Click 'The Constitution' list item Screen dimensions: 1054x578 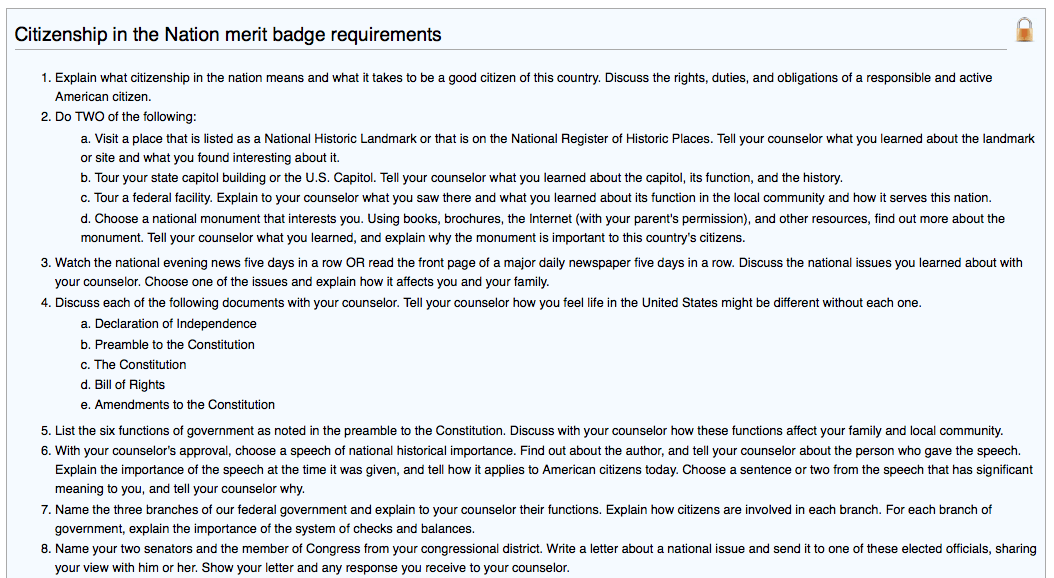(x=140, y=365)
